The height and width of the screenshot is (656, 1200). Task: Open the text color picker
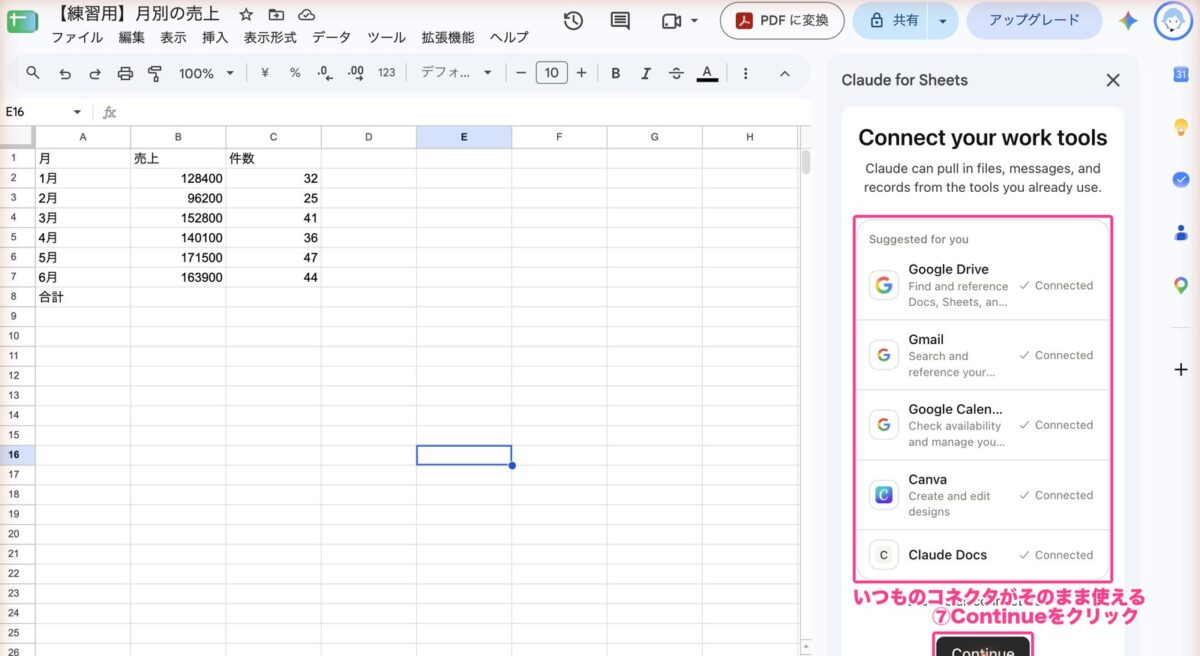pos(707,73)
